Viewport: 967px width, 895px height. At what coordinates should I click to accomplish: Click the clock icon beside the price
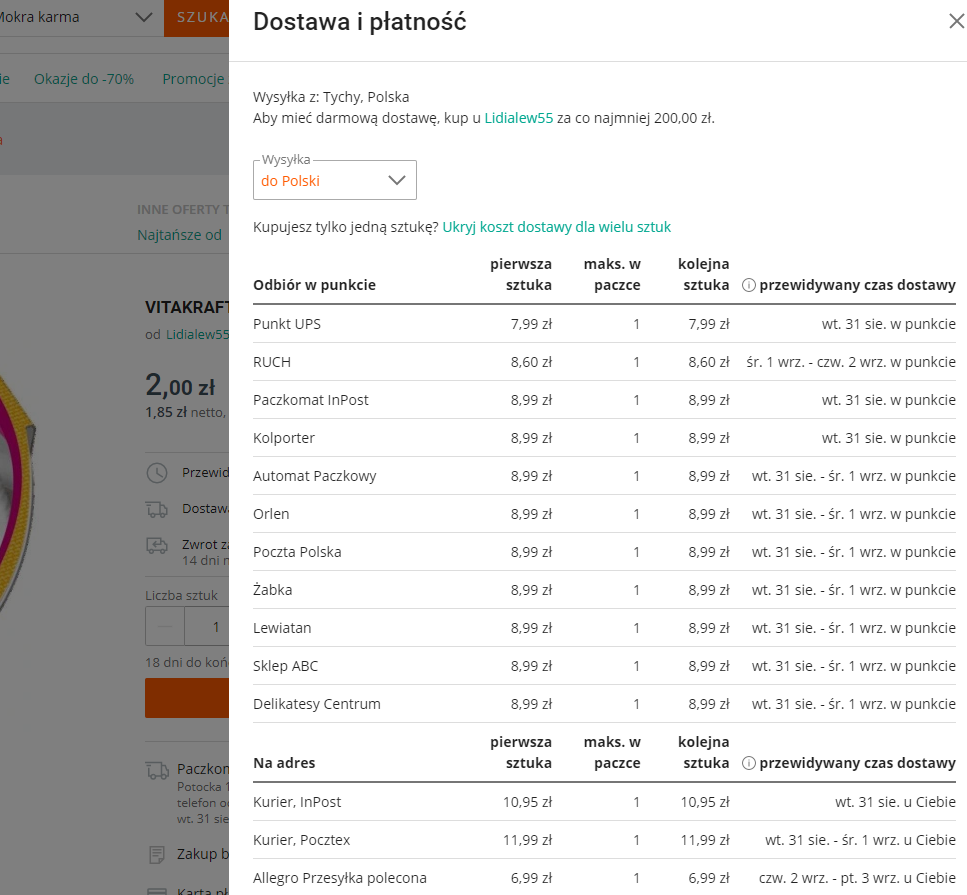(x=157, y=473)
